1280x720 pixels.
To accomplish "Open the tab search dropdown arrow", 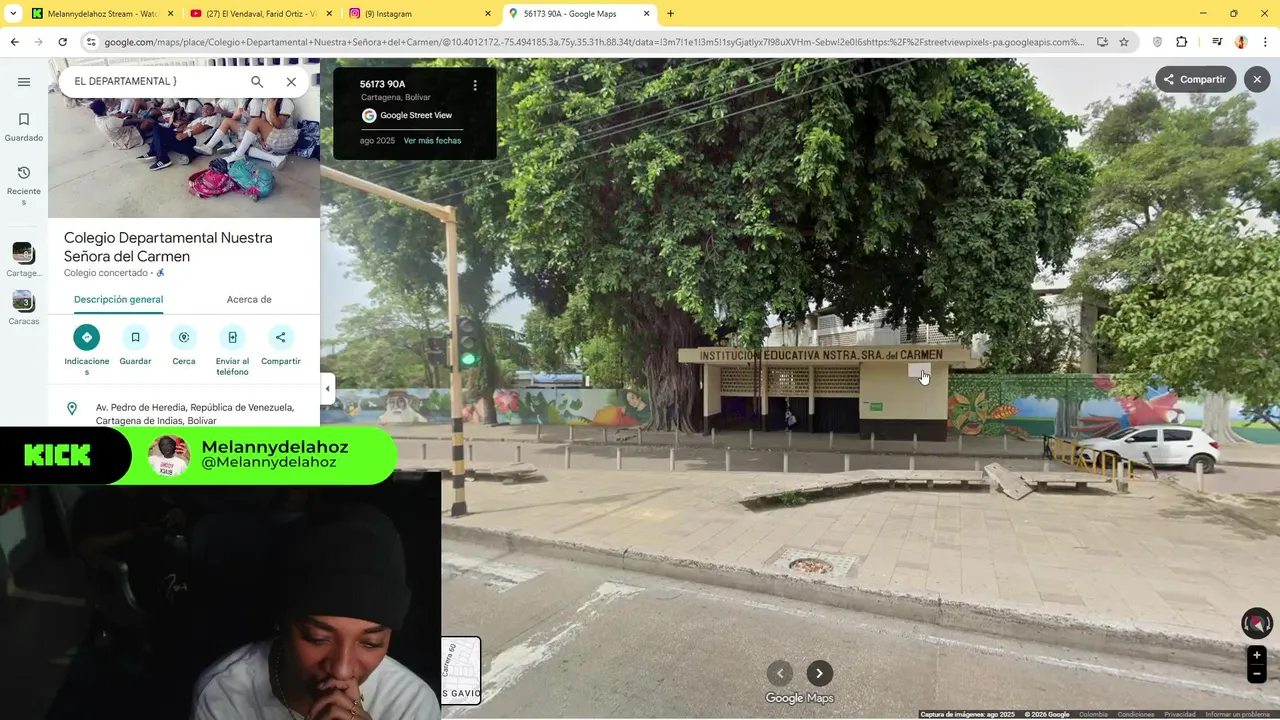I will (13, 14).
